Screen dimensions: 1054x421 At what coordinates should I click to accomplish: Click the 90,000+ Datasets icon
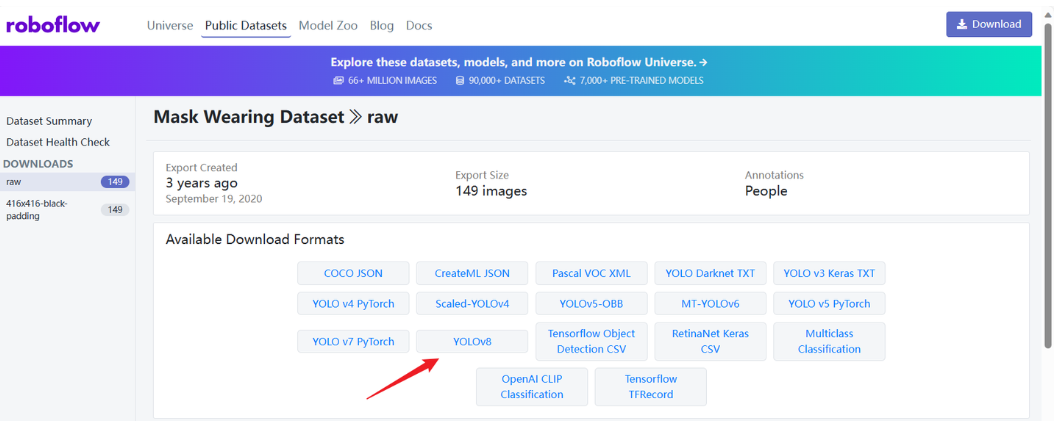tap(460, 80)
